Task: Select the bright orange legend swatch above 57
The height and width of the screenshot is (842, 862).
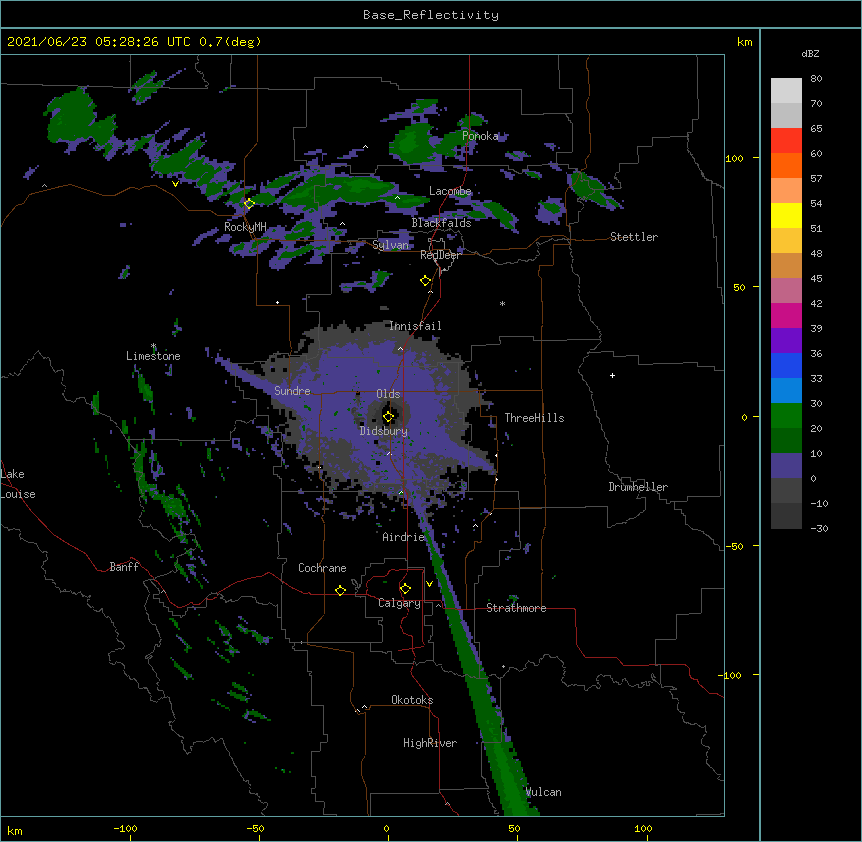Action: [786, 165]
